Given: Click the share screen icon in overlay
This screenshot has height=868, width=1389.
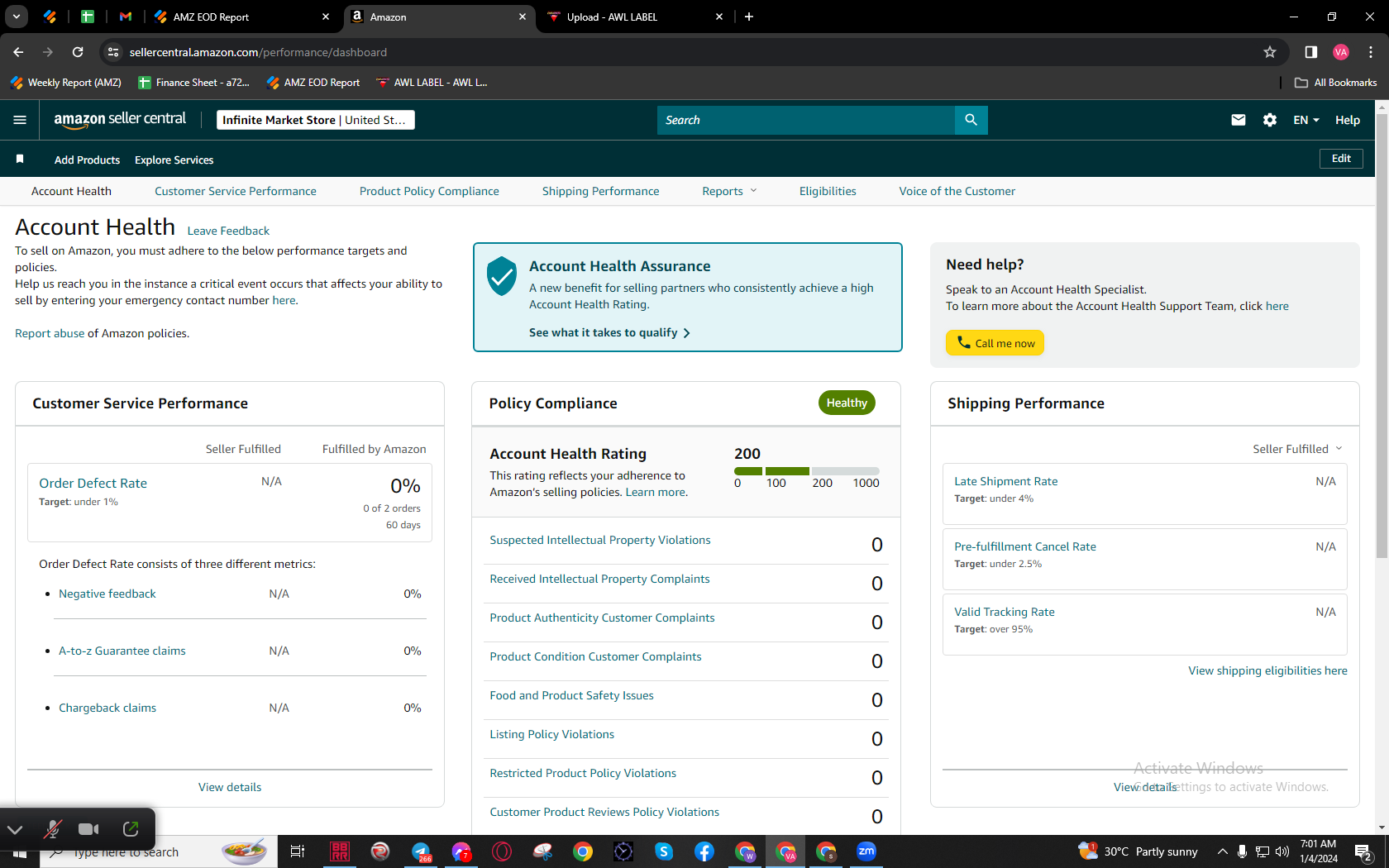Looking at the screenshot, I should (x=130, y=828).
